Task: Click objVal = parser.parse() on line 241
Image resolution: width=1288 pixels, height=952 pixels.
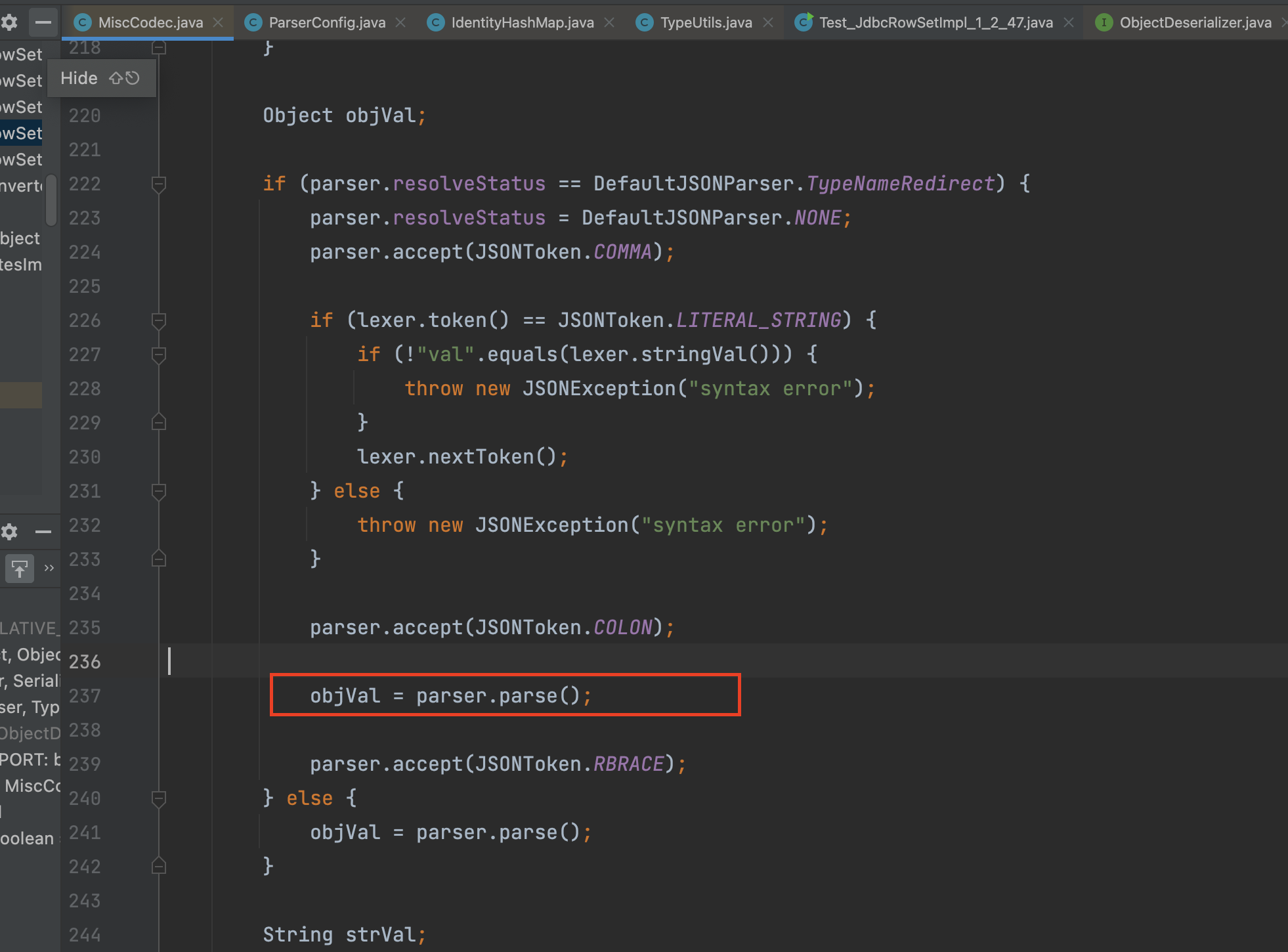Action: point(450,833)
